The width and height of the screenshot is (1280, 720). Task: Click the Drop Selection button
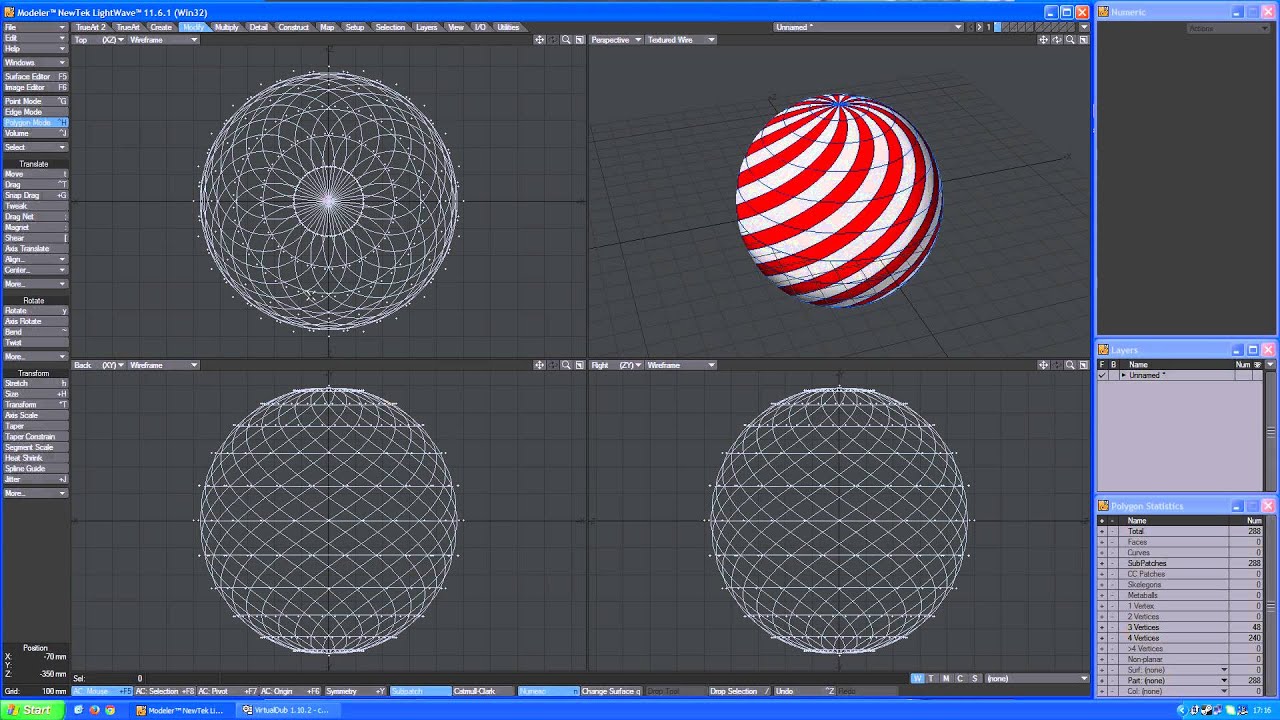(739, 691)
